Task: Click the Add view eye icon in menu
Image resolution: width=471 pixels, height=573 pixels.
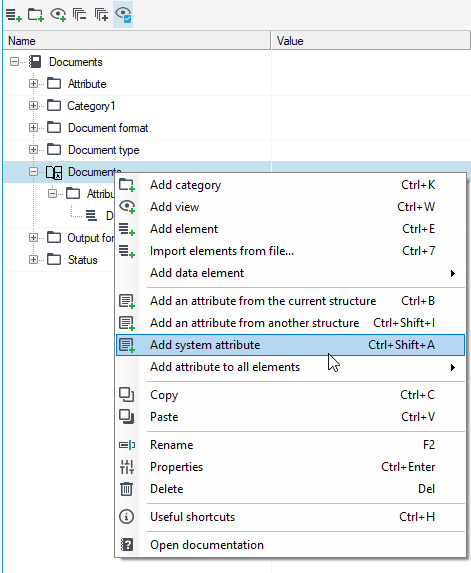Action: click(x=127, y=207)
